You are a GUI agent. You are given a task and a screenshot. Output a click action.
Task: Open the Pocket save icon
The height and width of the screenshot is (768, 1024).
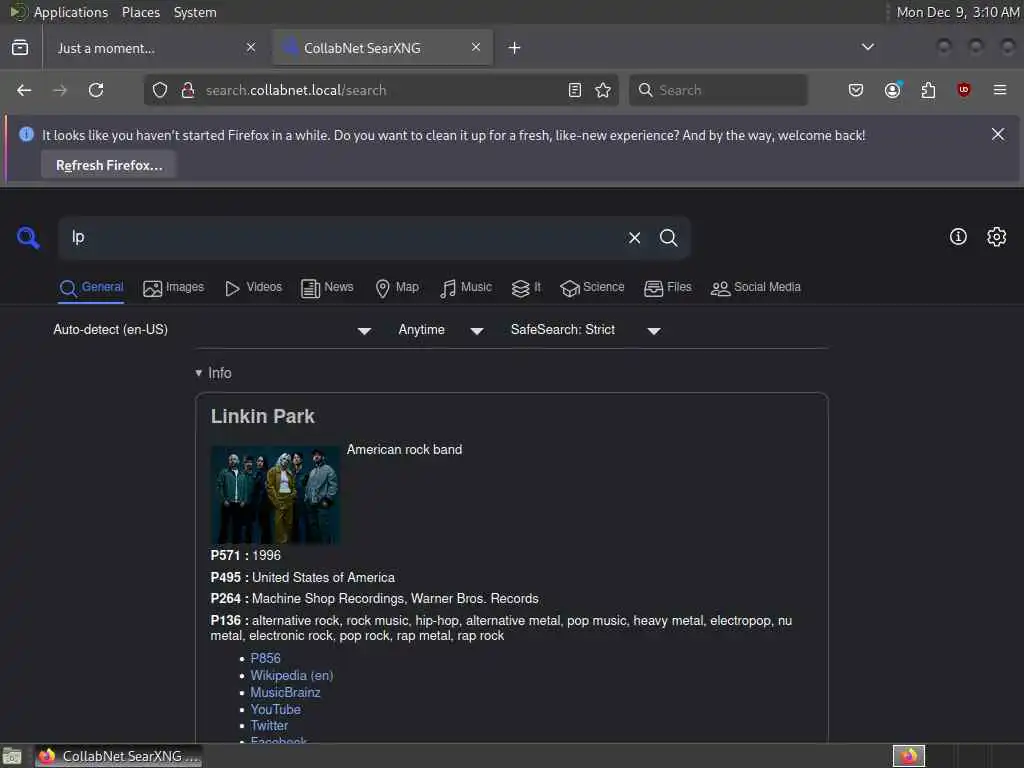[856, 90]
